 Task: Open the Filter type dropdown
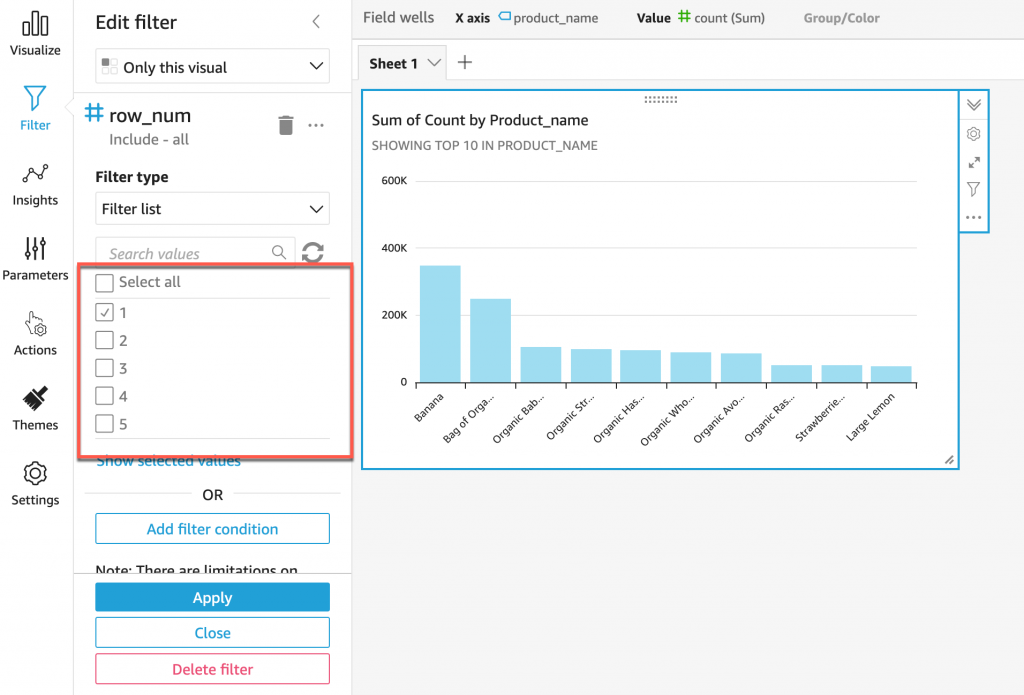(212, 209)
